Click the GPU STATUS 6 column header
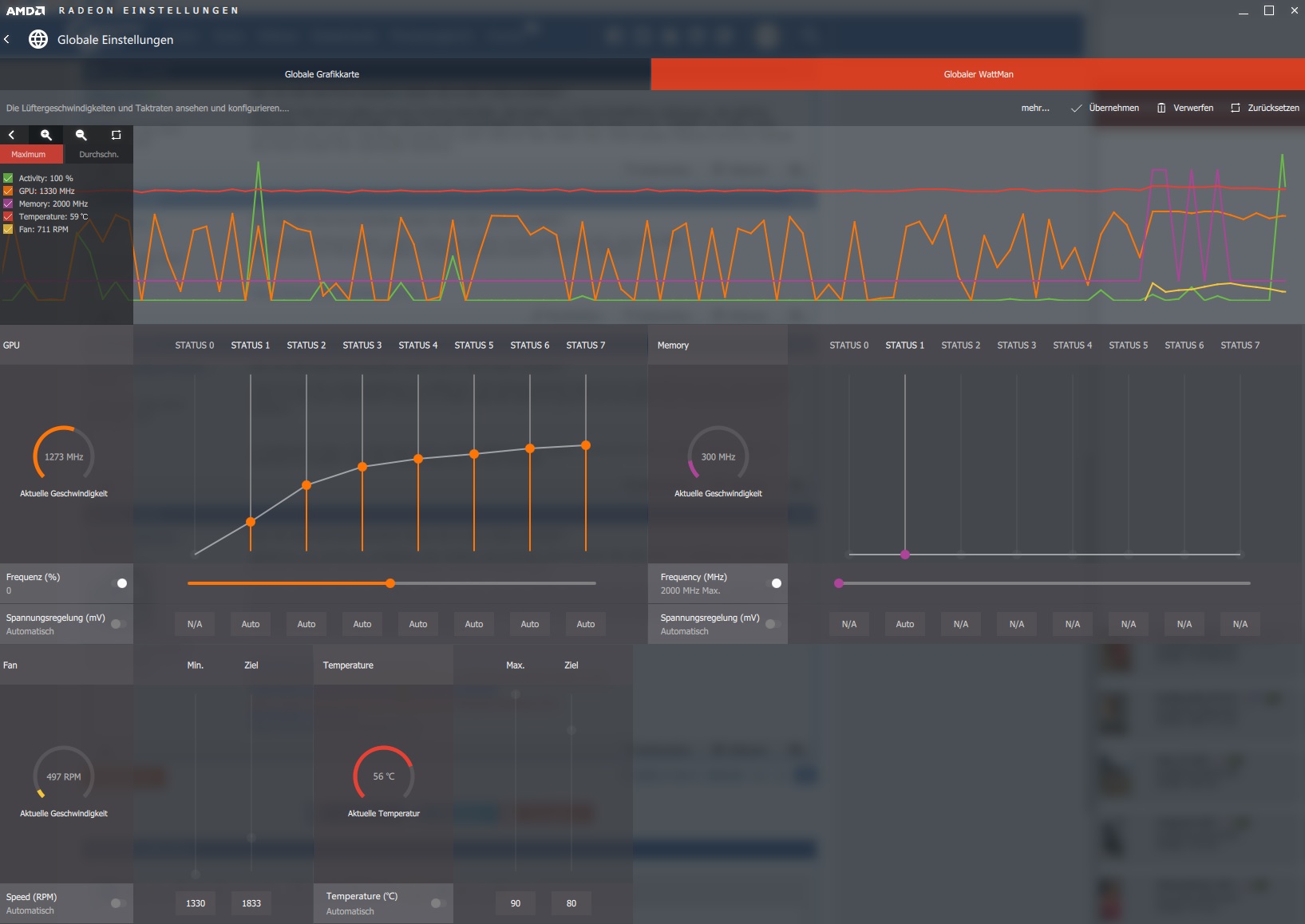 530,346
